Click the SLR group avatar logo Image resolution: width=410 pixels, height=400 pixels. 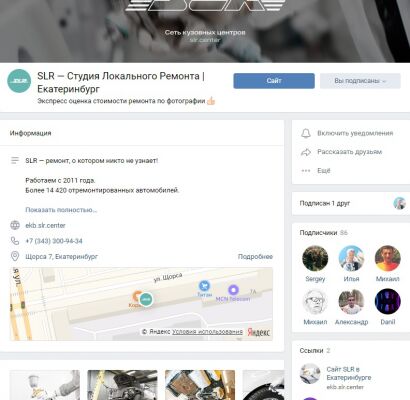pos(19,81)
